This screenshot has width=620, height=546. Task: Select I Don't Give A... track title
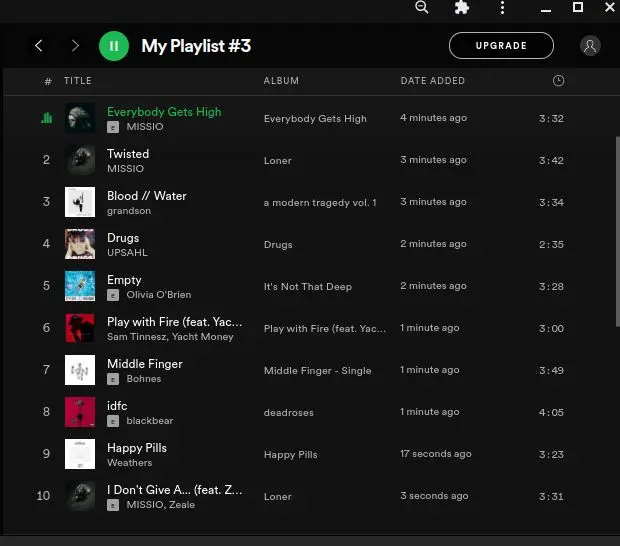174,490
